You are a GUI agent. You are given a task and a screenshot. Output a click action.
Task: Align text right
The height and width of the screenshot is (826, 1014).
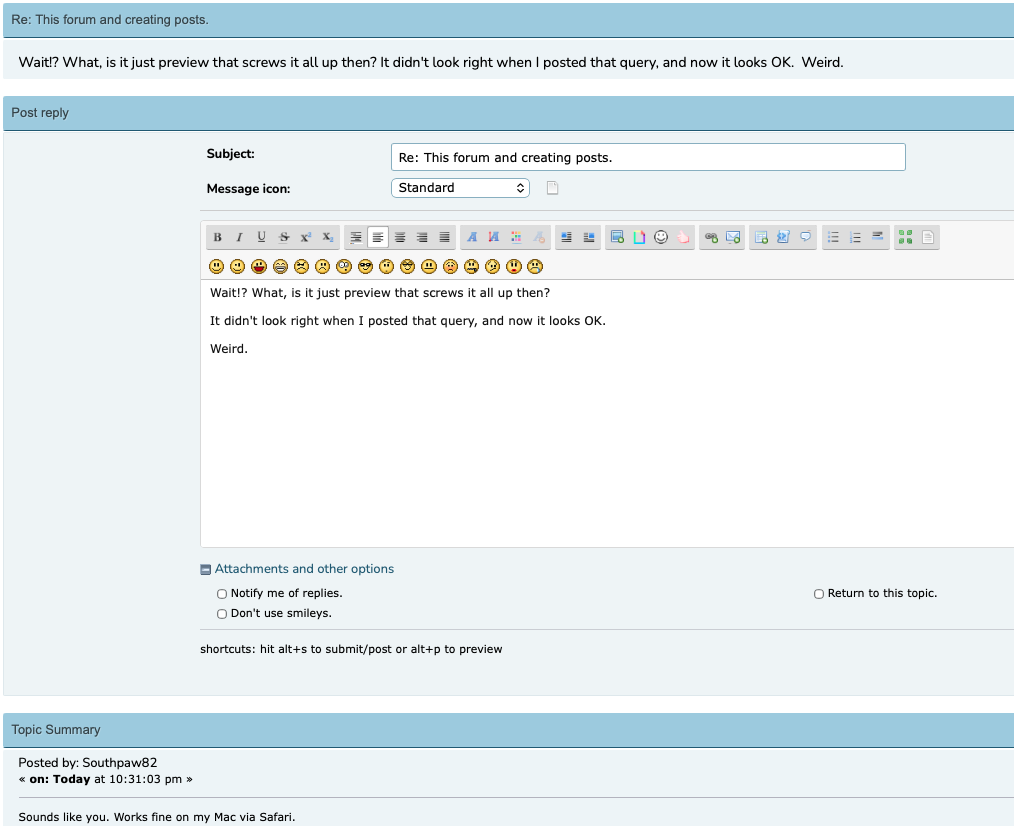[422, 237]
